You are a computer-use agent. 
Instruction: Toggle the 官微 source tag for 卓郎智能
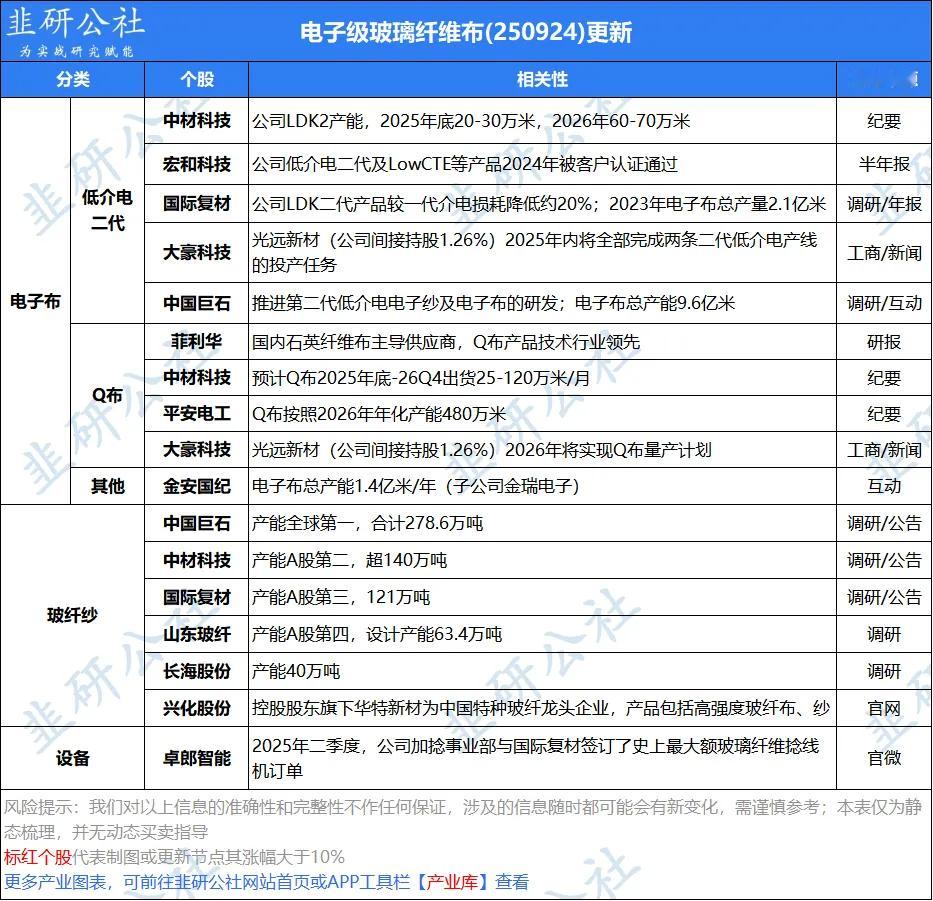pos(884,758)
